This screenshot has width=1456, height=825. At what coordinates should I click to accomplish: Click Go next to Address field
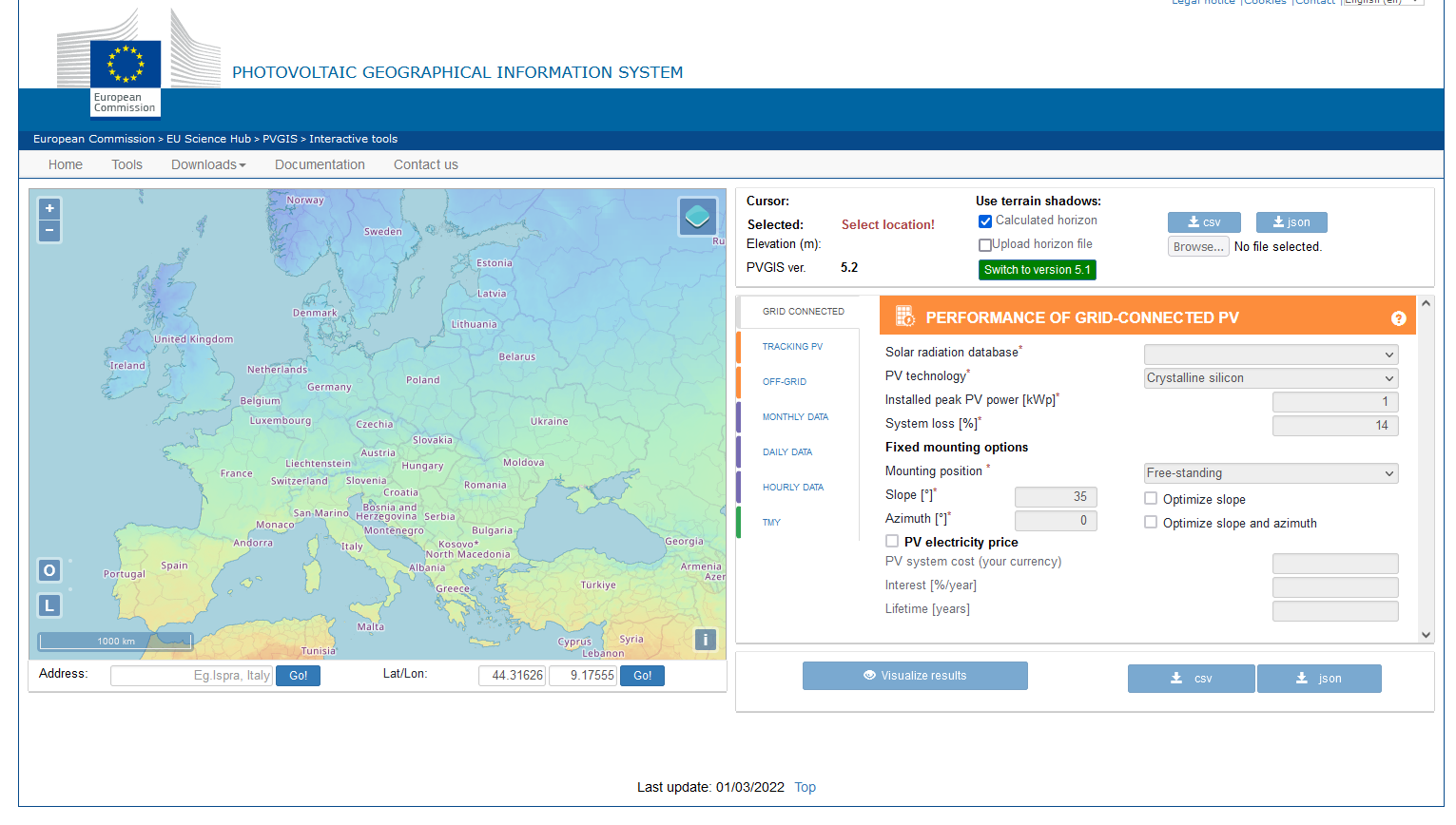coord(298,676)
